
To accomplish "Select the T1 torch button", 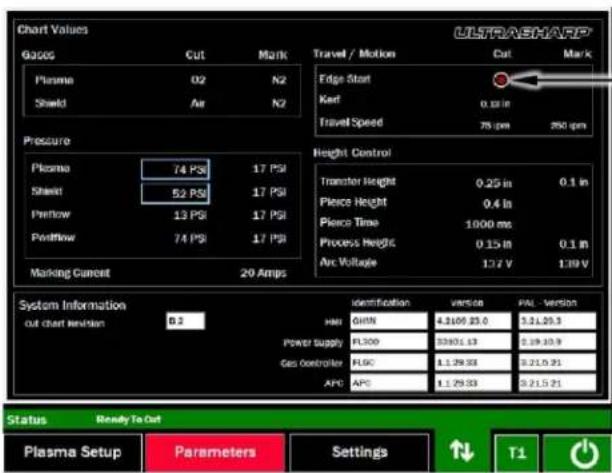I will pyautogui.click(x=517, y=453).
